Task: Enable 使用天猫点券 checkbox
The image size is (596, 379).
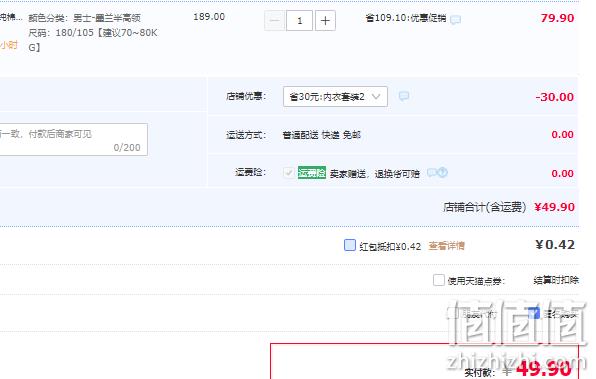Action: 439,280
